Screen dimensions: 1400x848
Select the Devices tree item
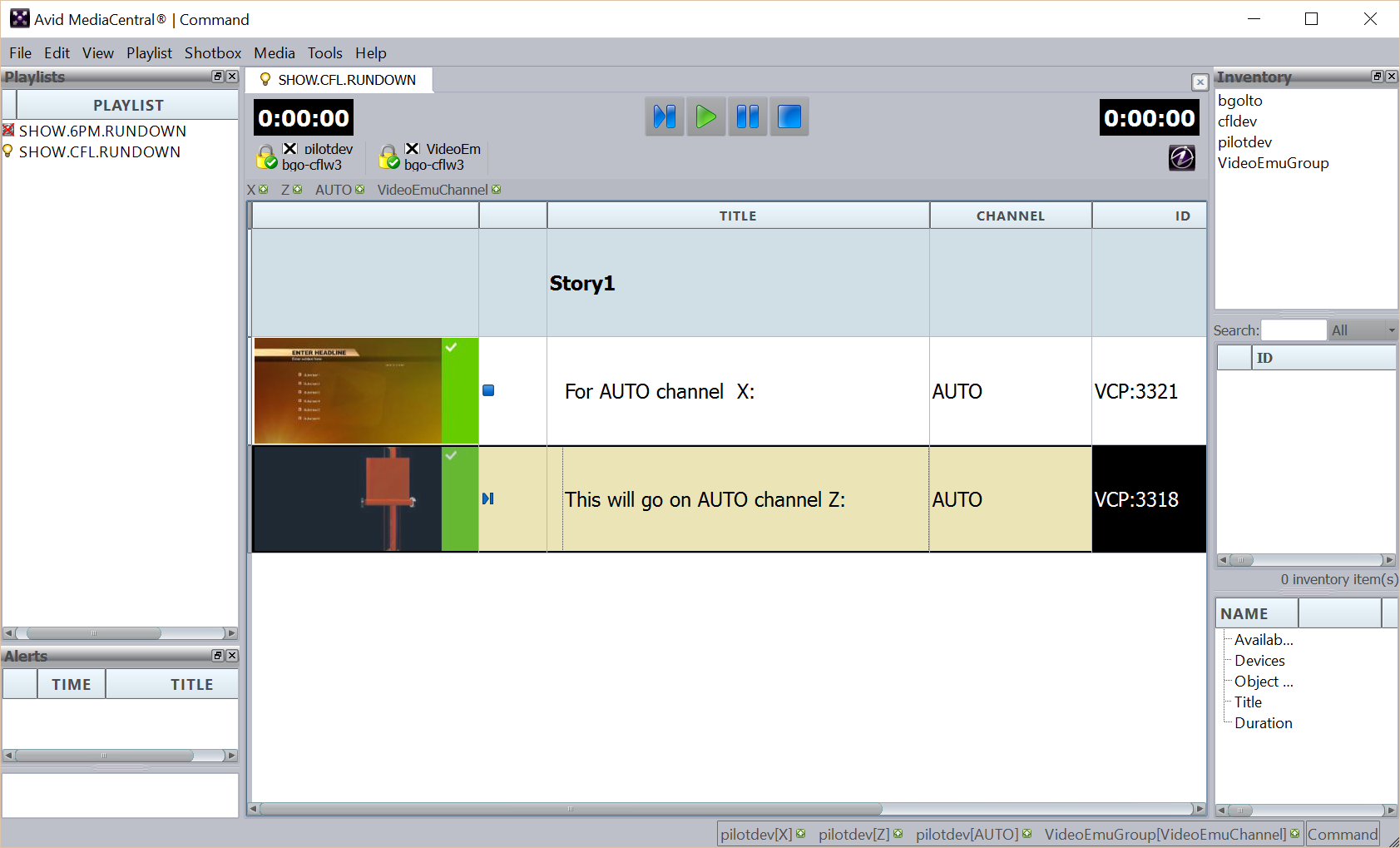coord(1259,661)
